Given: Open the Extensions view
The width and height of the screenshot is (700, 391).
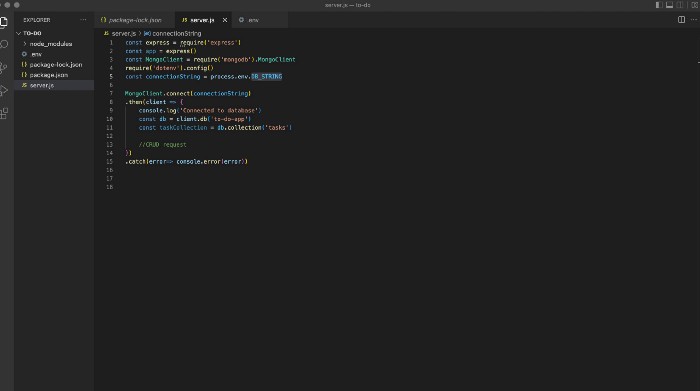Looking at the screenshot, I should (x=4, y=113).
